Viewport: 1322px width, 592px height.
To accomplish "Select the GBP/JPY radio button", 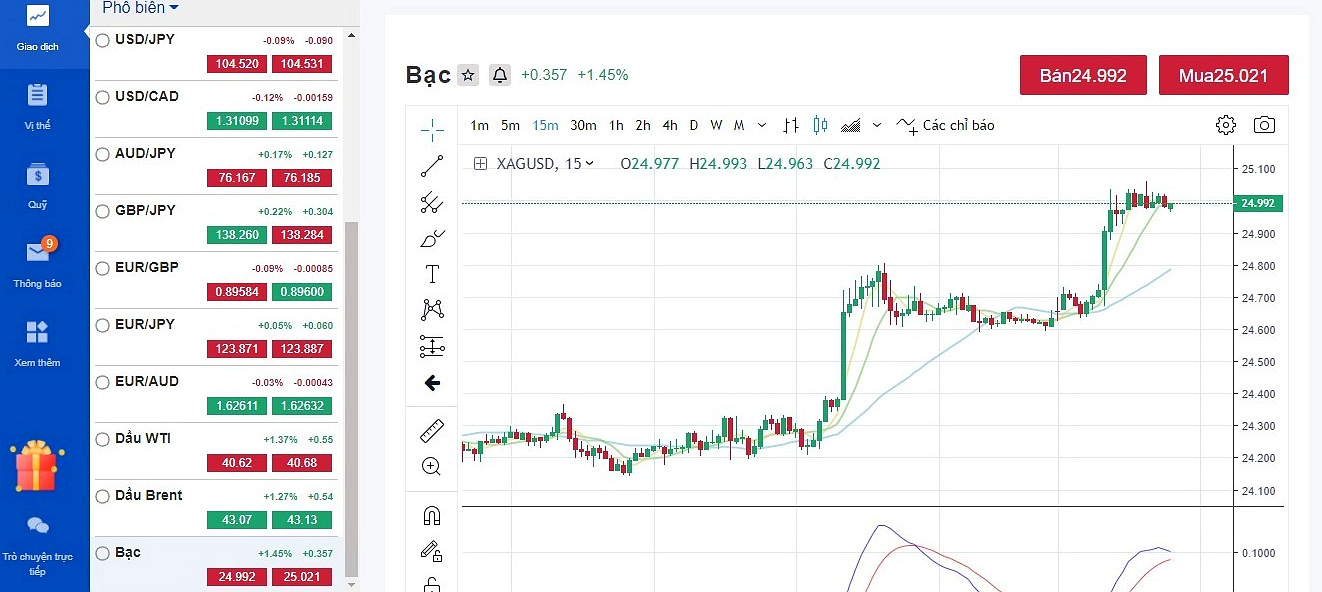I will [x=102, y=211].
